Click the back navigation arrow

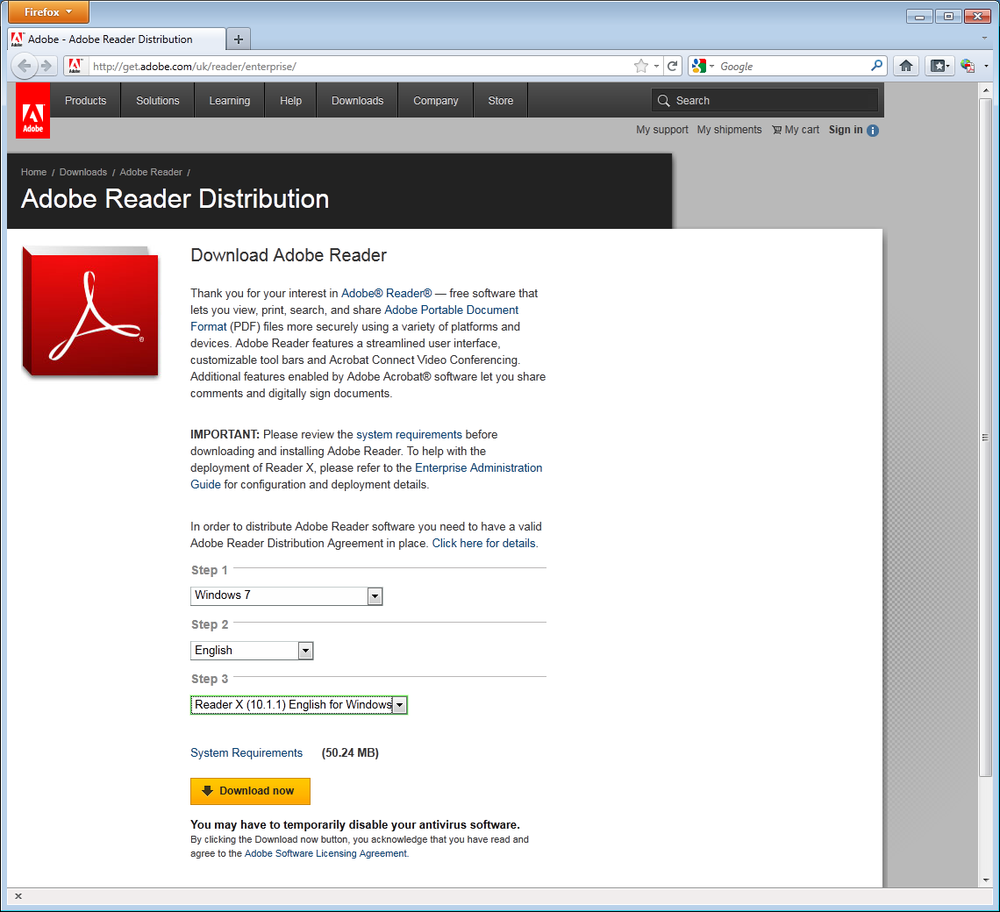click(x=24, y=65)
